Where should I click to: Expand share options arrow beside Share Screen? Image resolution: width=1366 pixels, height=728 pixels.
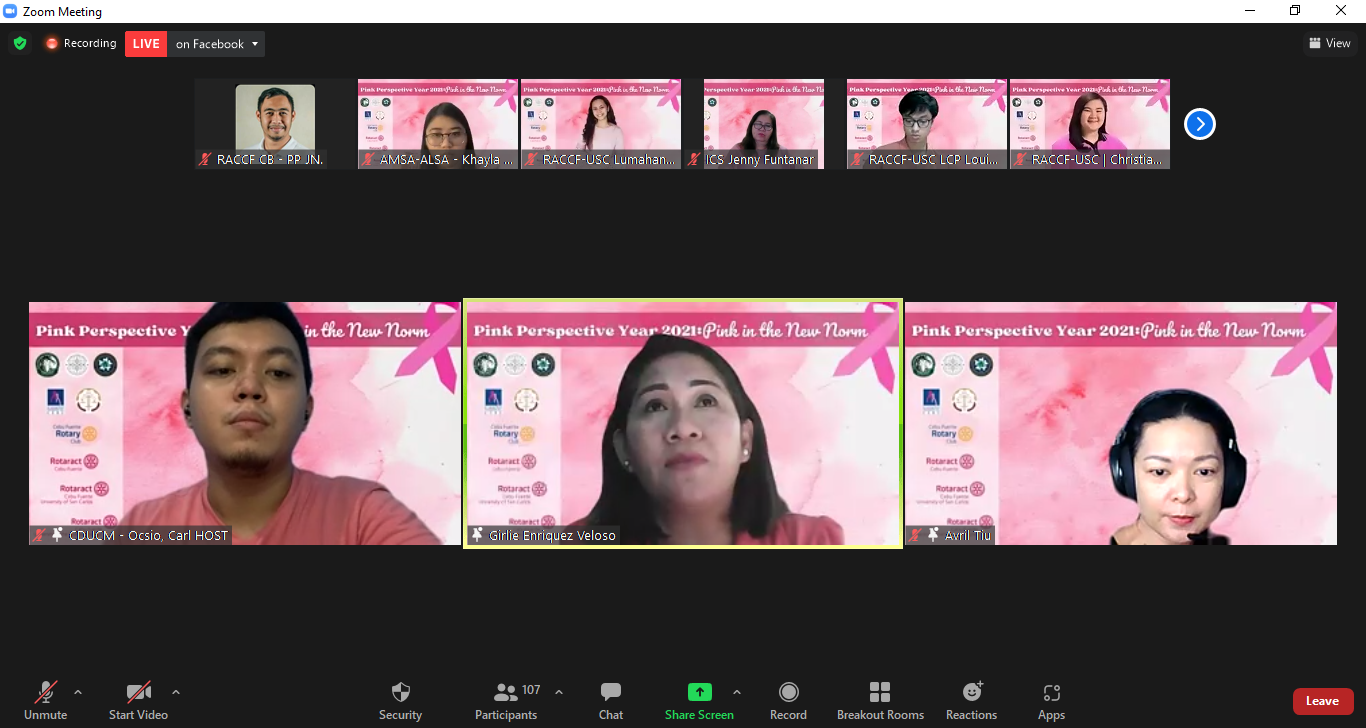(x=737, y=692)
